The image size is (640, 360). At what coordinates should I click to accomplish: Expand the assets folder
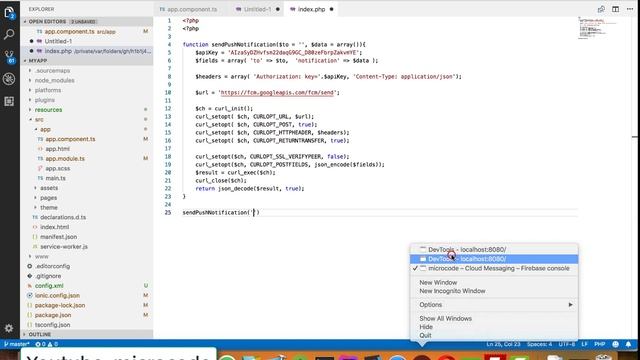click(x=49, y=188)
